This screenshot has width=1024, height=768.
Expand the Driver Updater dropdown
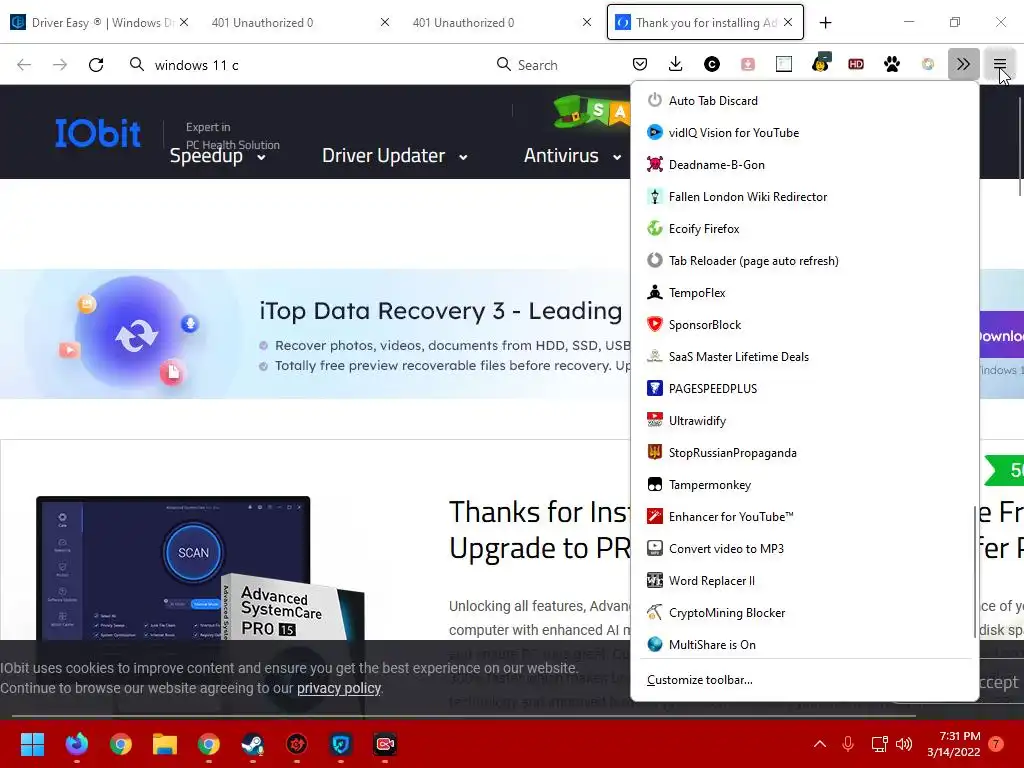click(x=394, y=156)
